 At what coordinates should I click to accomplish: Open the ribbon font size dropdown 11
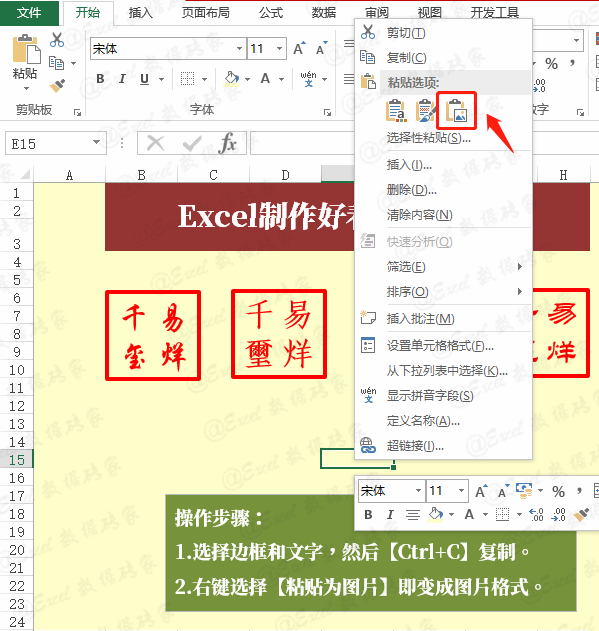point(279,49)
